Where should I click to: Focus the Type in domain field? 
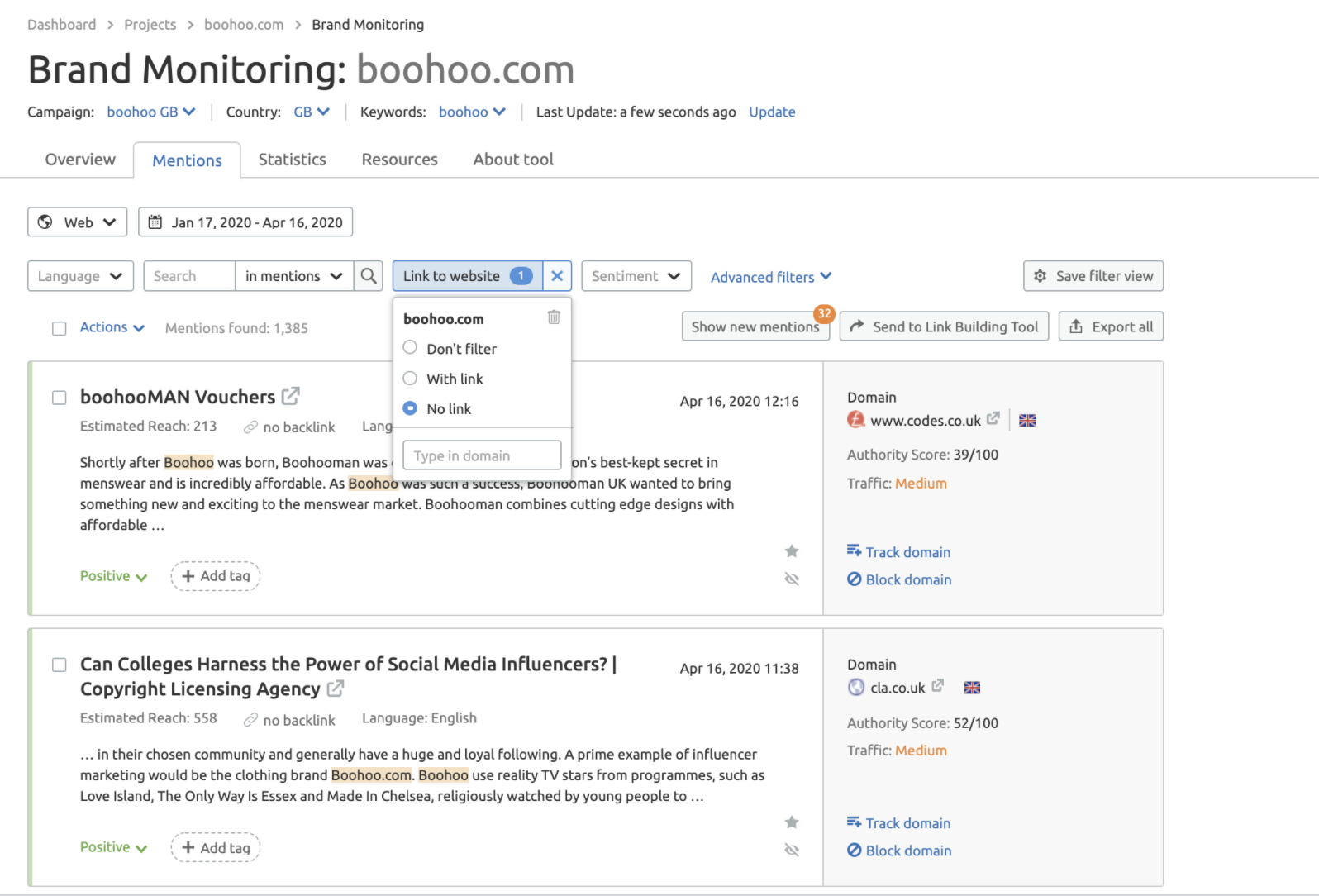[482, 455]
